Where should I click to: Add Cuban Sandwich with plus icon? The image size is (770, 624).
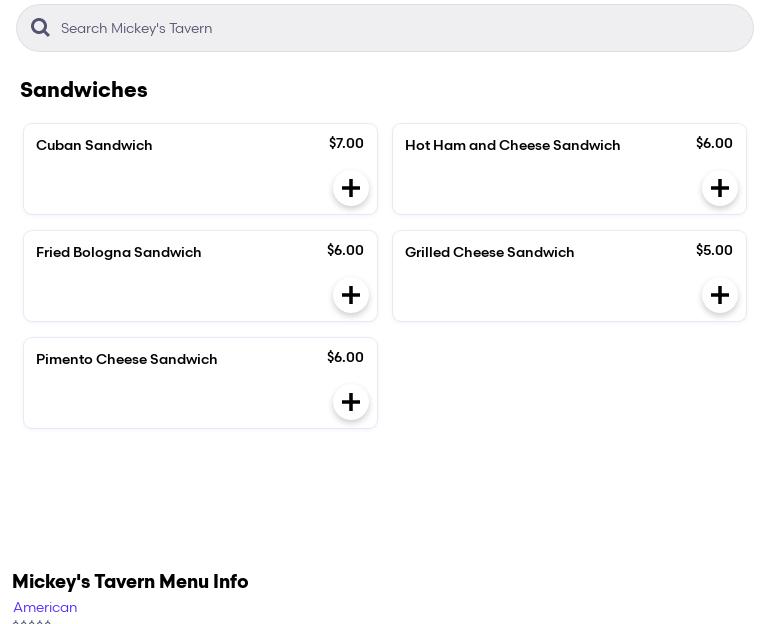coord(351,188)
